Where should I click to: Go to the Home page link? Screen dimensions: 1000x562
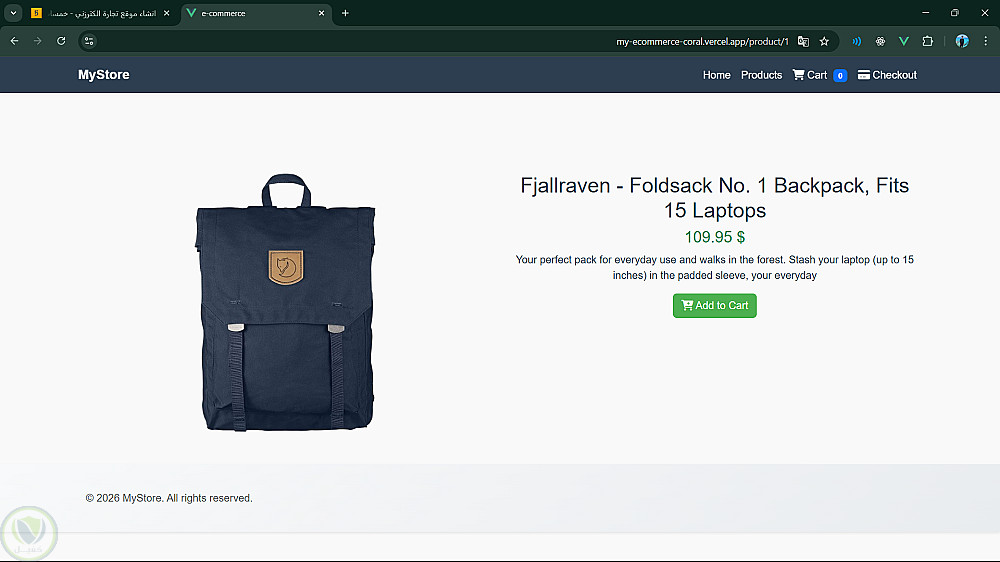pos(716,75)
